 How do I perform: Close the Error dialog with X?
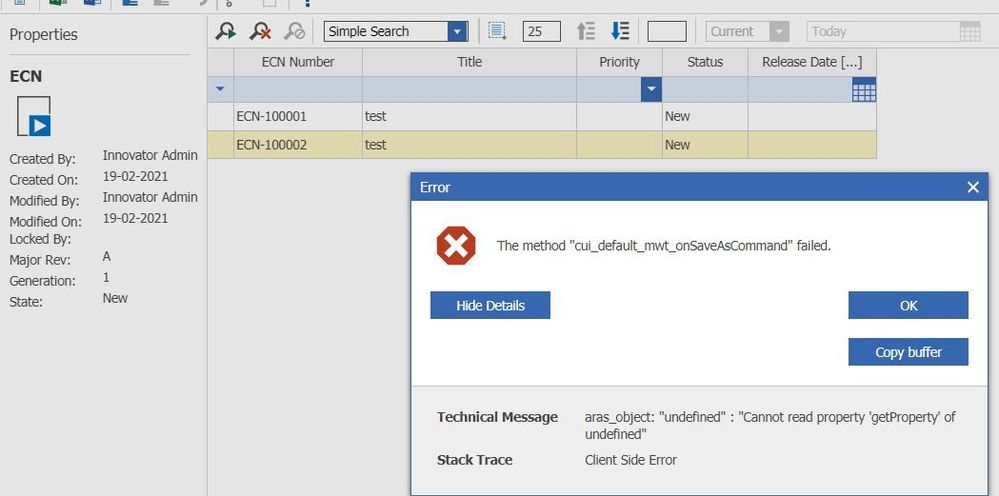coord(973,187)
